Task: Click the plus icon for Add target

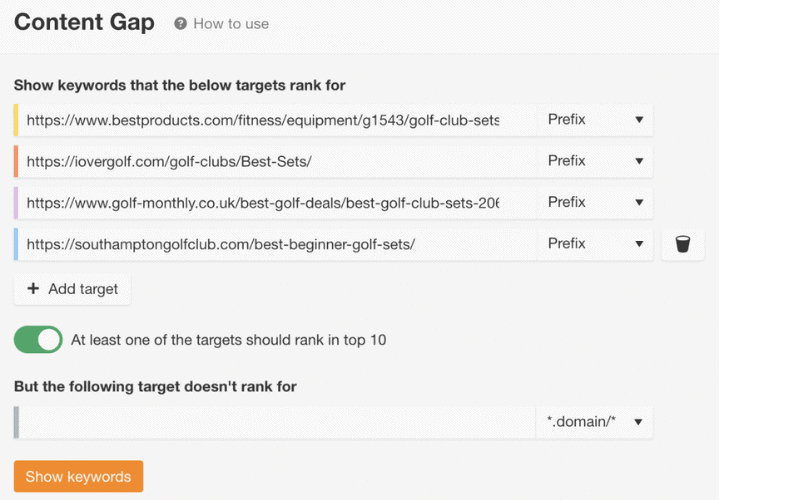Action: click(33, 289)
